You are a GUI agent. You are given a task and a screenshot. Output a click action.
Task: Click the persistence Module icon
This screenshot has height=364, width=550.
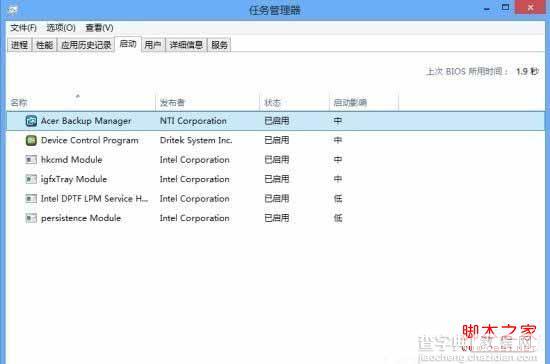click(31, 218)
